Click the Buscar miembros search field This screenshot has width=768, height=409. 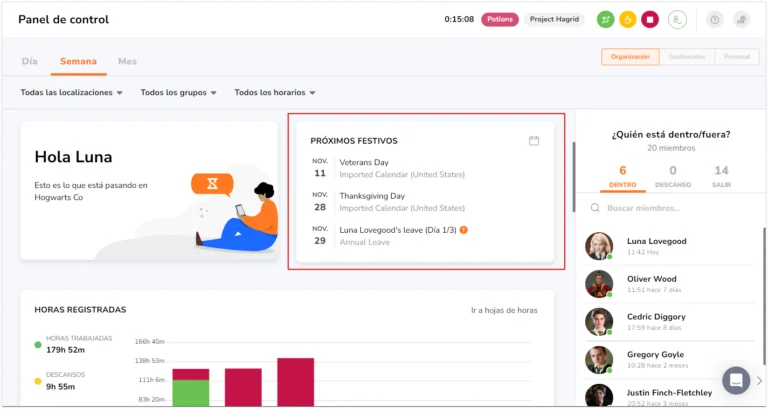click(670, 208)
